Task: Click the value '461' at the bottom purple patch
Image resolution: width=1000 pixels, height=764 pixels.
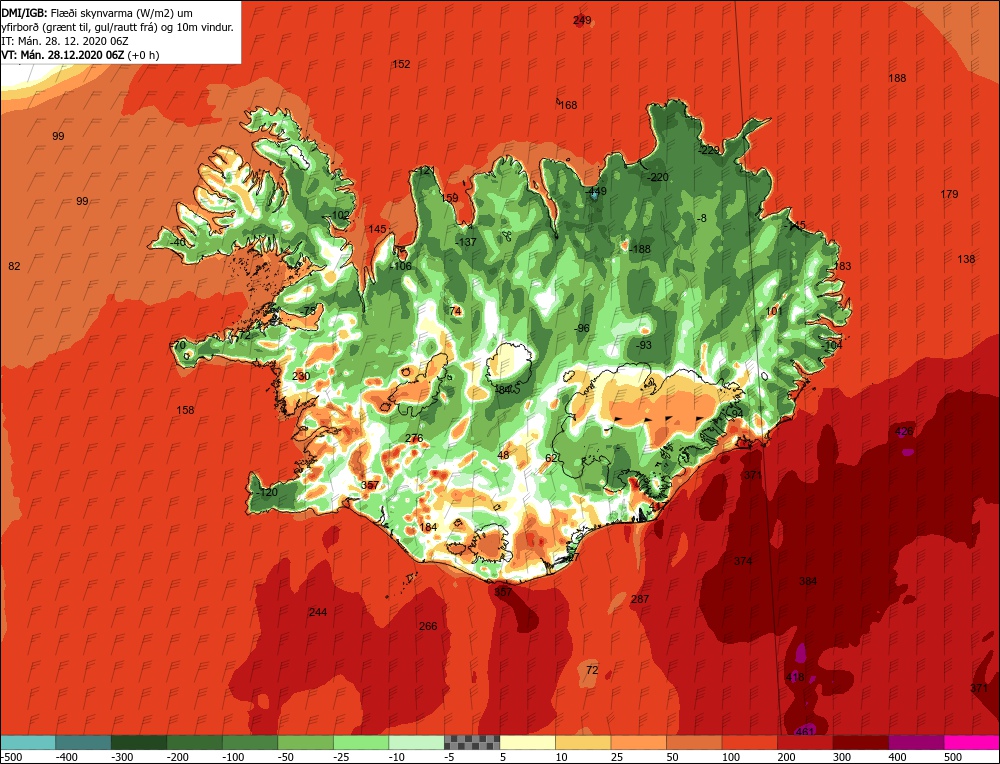Action: (x=805, y=731)
